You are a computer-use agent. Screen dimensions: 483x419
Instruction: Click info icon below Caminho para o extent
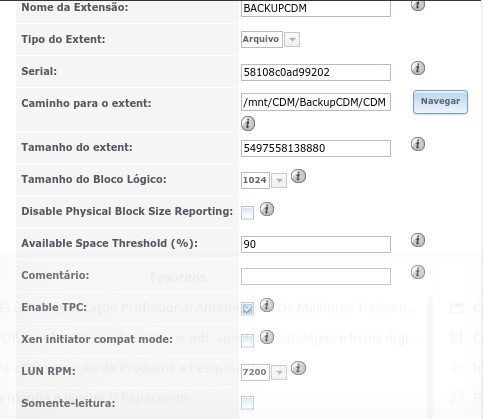click(248, 123)
